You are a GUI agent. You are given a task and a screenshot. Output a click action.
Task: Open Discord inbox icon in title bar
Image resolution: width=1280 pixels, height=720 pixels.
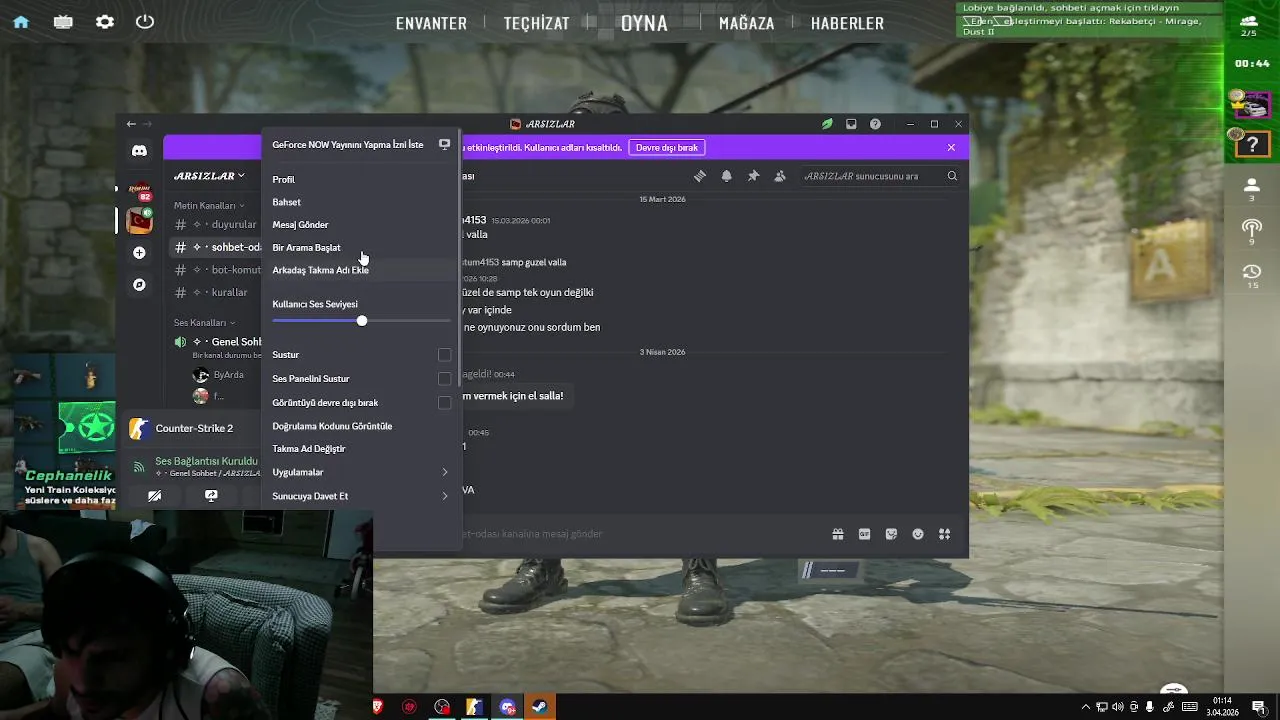(851, 124)
